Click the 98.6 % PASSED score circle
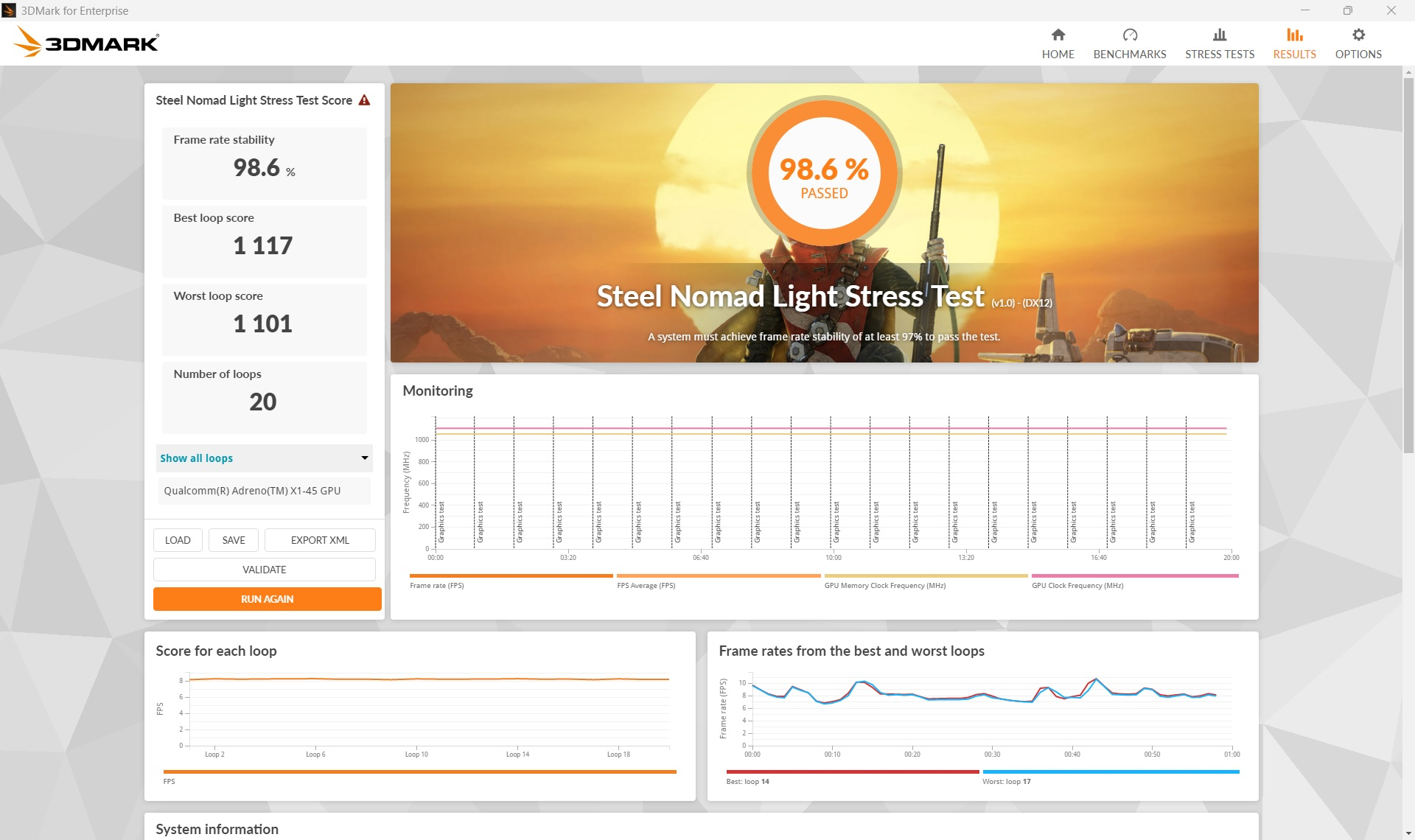Screen dimensions: 1415x840 tap(824, 172)
